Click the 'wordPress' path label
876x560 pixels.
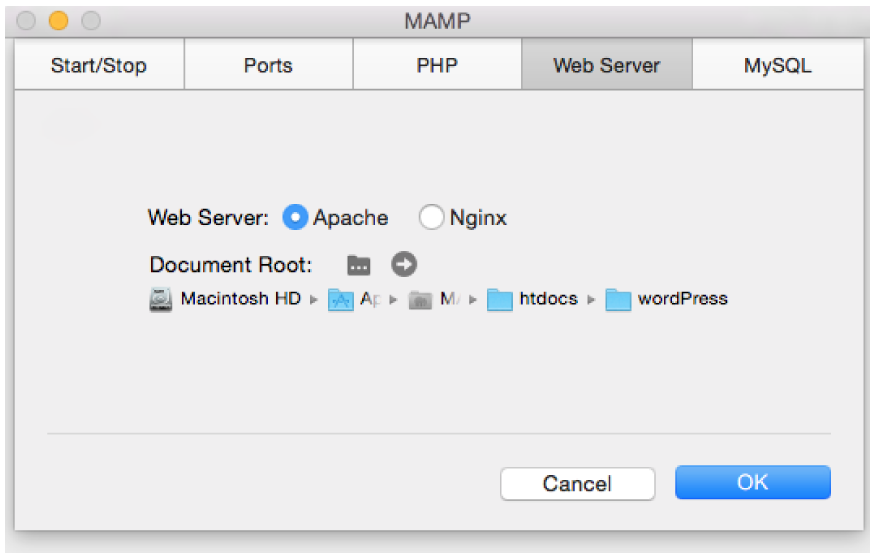683,298
